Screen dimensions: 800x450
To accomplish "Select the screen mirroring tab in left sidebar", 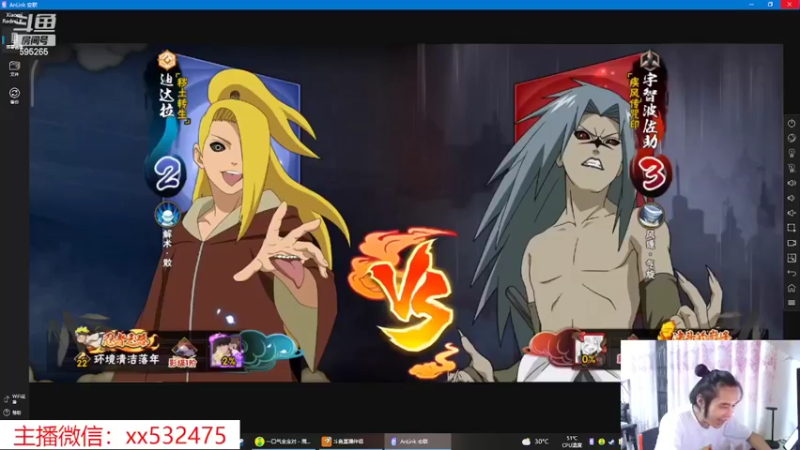I will pyautogui.click(x=12, y=42).
